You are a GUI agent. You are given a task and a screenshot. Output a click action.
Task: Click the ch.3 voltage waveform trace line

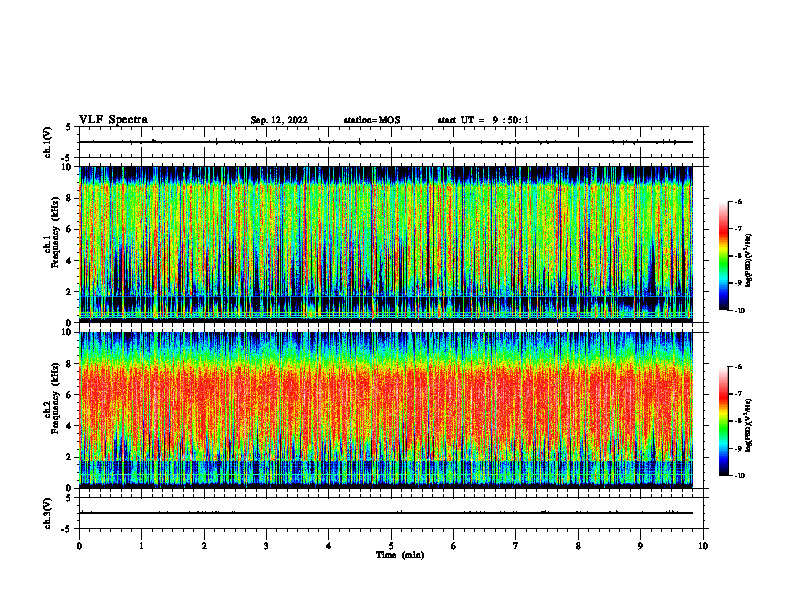click(x=386, y=513)
